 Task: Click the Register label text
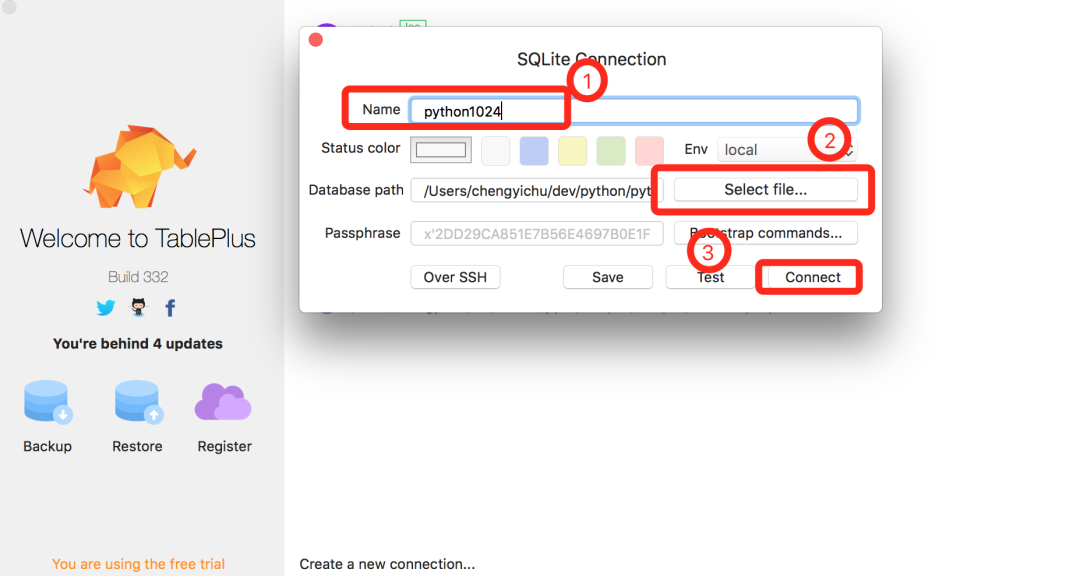coord(225,446)
